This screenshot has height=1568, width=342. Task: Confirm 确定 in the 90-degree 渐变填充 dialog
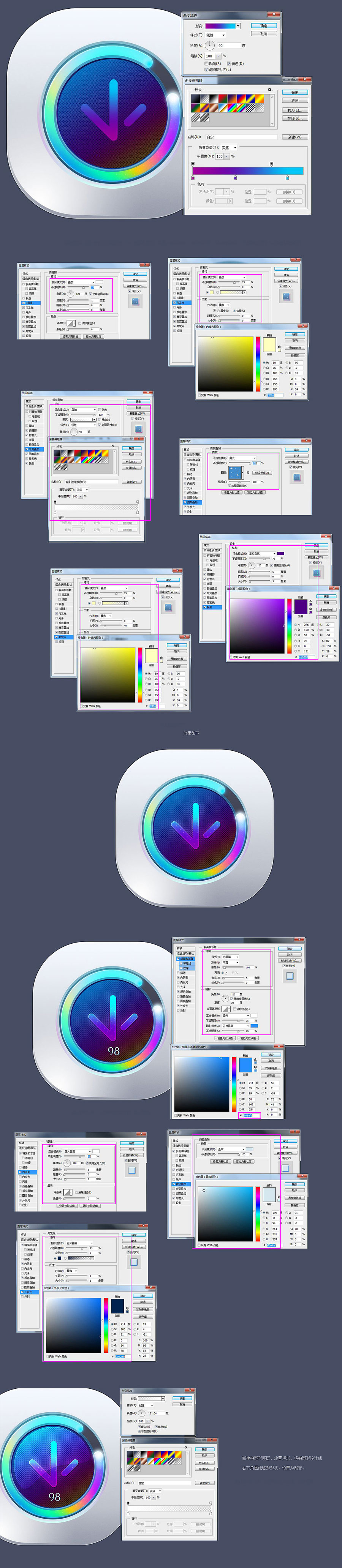(x=264, y=25)
